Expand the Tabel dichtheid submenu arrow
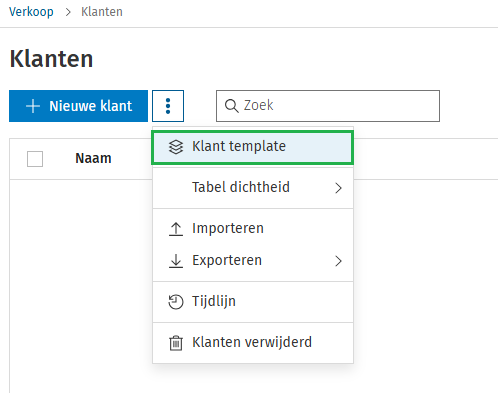 pyautogui.click(x=338, y=188)
